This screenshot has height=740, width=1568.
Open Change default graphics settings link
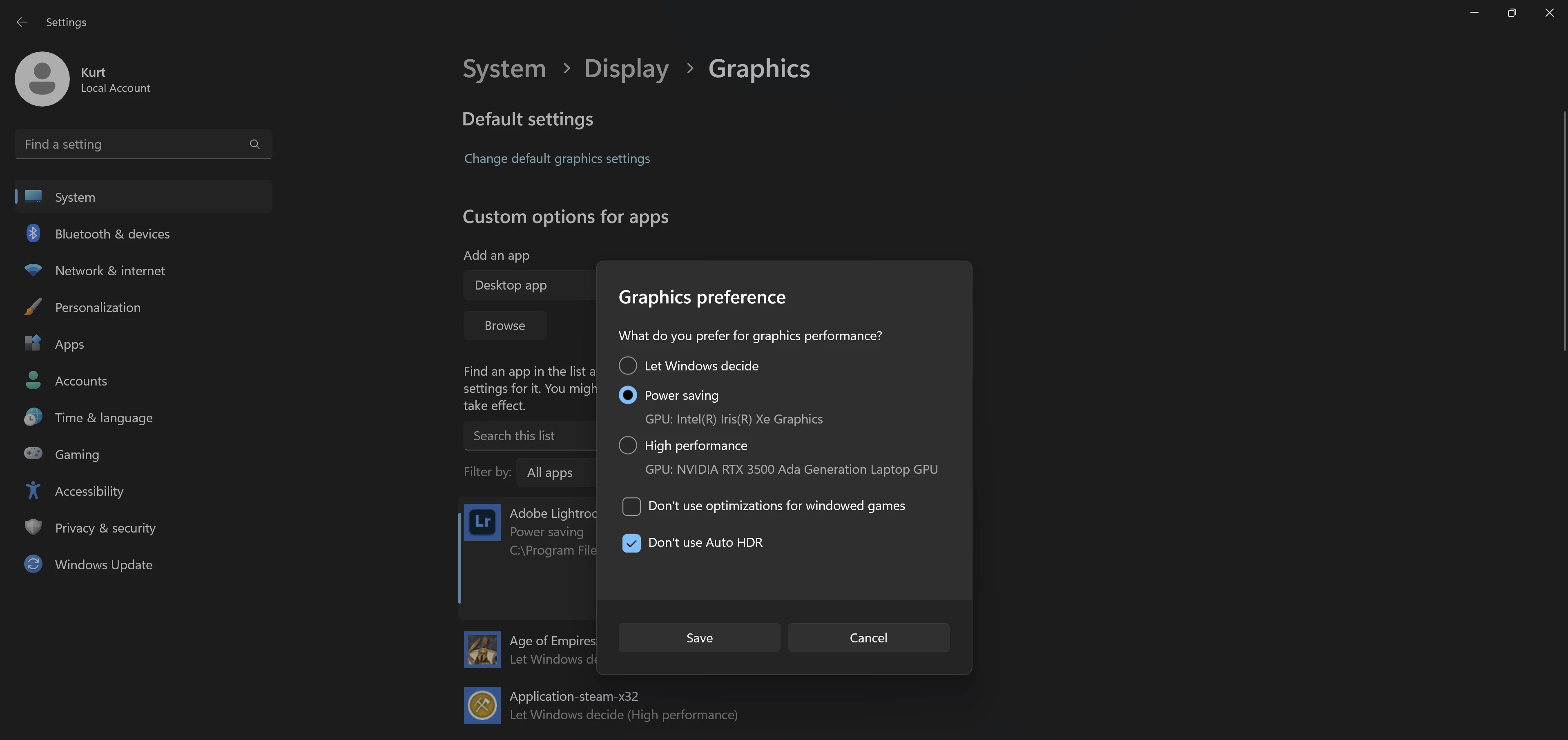[x=556, y=159]
